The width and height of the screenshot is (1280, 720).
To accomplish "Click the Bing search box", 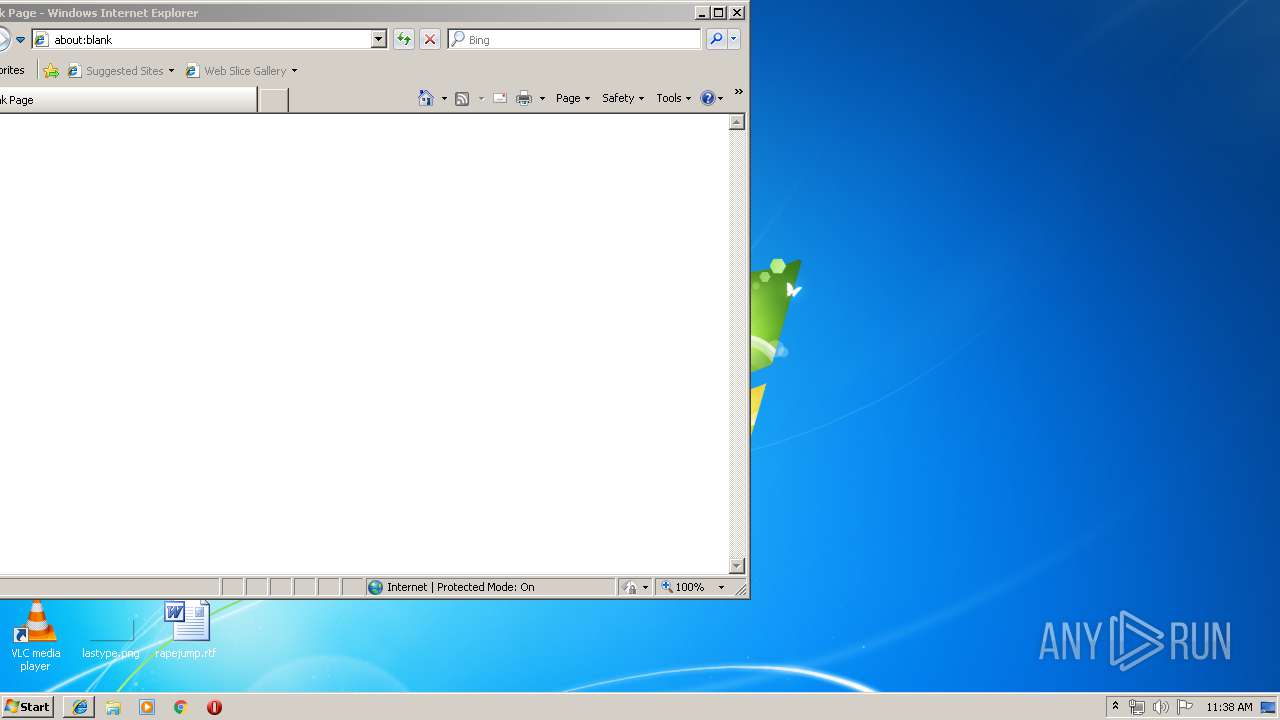I will pos(575,39).
